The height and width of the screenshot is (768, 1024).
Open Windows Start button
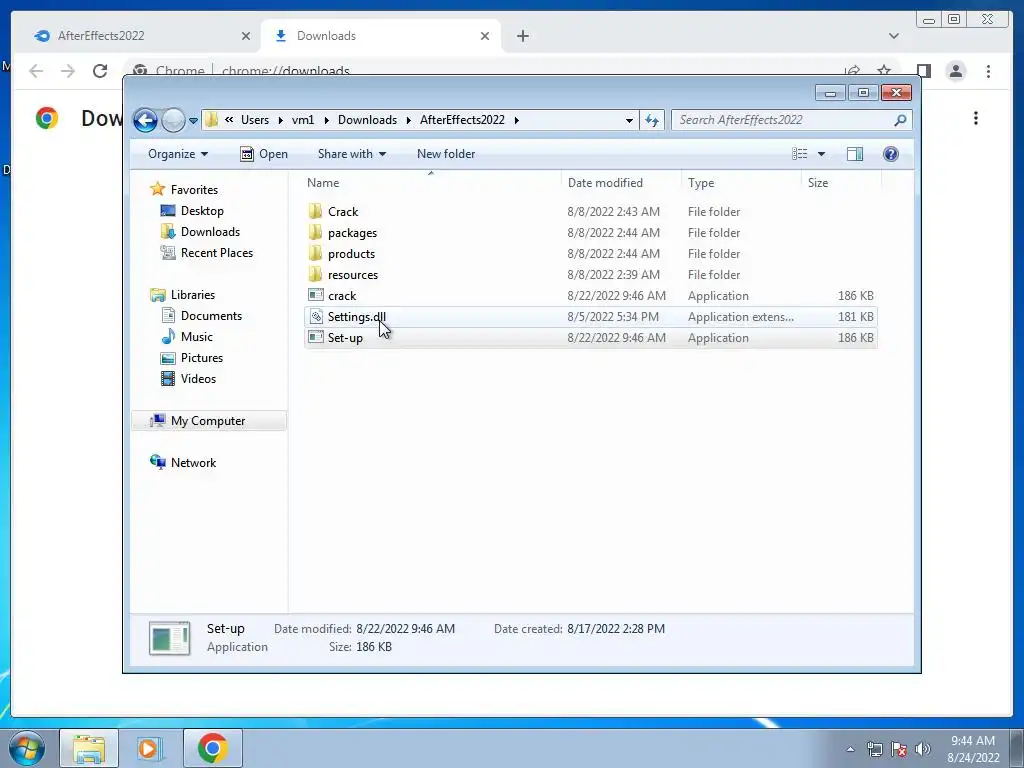(26, 748)
